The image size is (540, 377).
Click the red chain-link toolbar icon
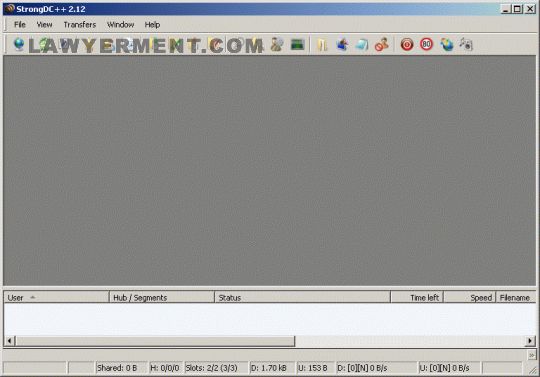pyautogui.click(x=382, y=44)
